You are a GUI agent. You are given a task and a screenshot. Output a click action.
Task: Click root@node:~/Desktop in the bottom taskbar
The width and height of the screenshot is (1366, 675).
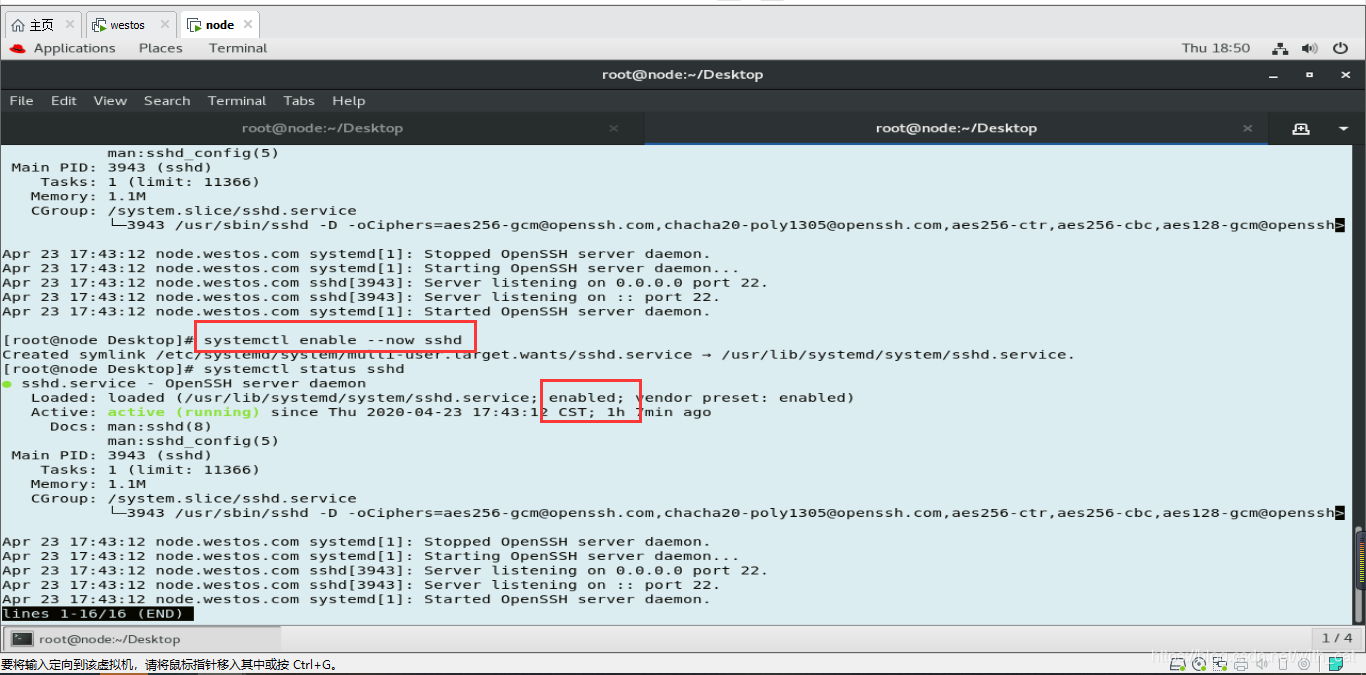pos(142,638)
